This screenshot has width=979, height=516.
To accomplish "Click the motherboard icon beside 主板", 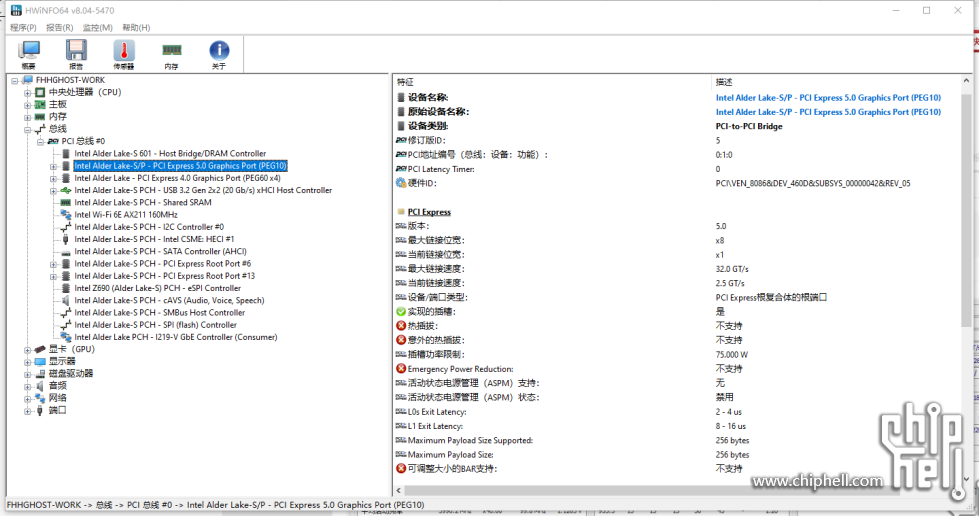I will coord(40,104).
